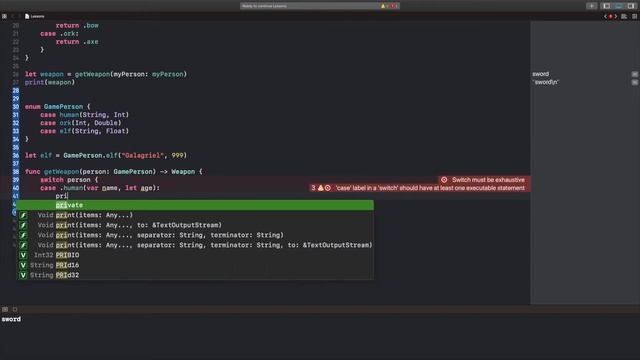This screenshot has height=360, width=640.
Task: Click the variable icon beside PRId32
Action: (x=23, y=275)
